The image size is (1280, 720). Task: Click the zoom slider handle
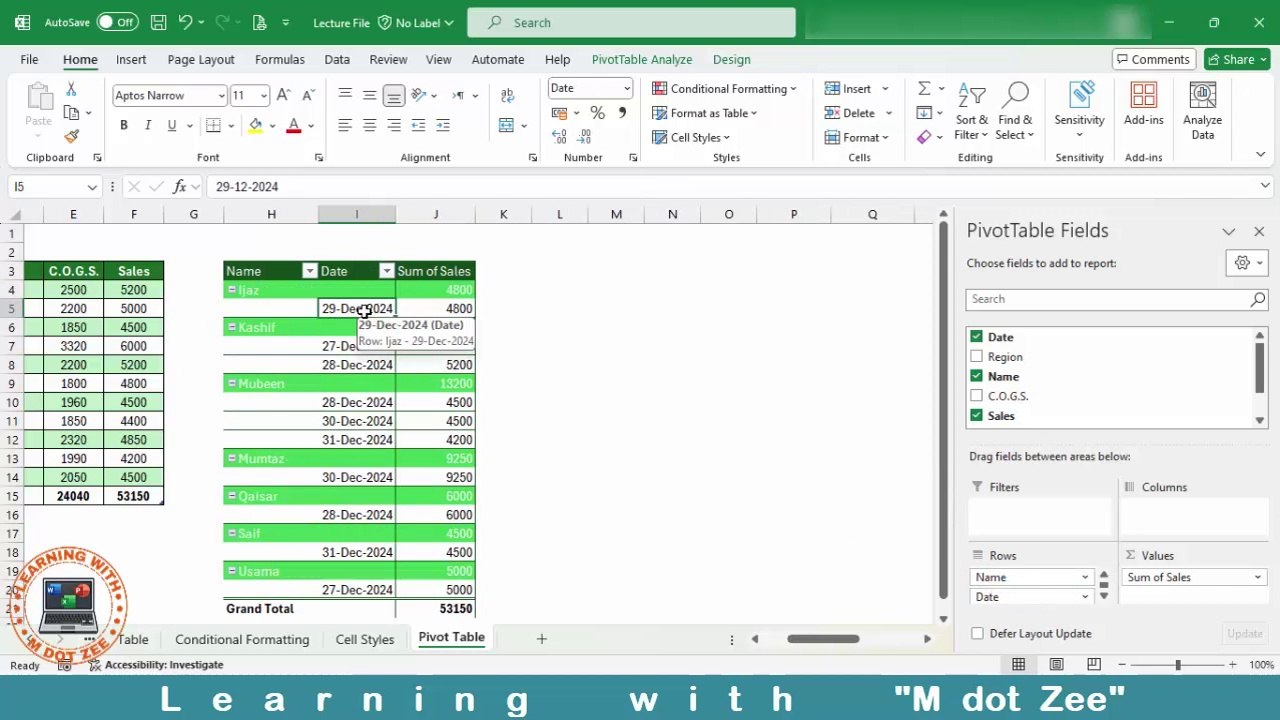click(x=1177, y=665)
